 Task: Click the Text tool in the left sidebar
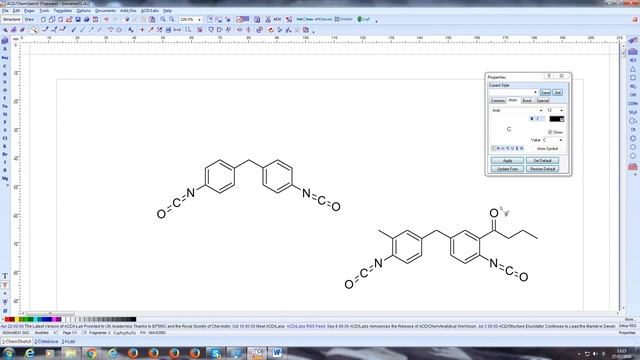tap(5, 276)
